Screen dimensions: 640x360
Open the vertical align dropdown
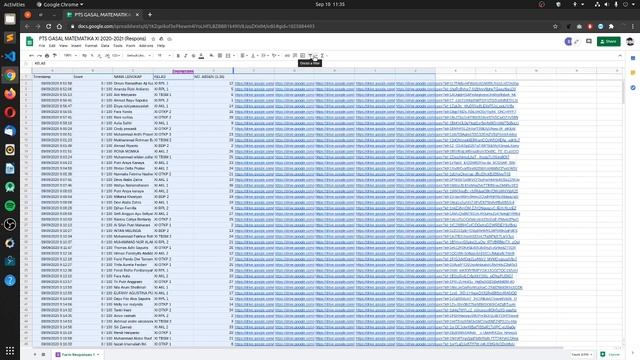click(x=254, y=56)
